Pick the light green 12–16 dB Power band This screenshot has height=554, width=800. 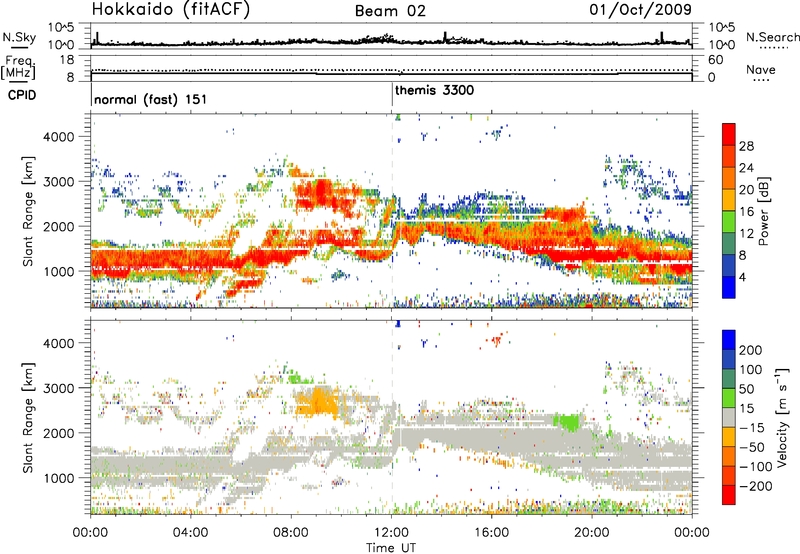coord(729,222)
